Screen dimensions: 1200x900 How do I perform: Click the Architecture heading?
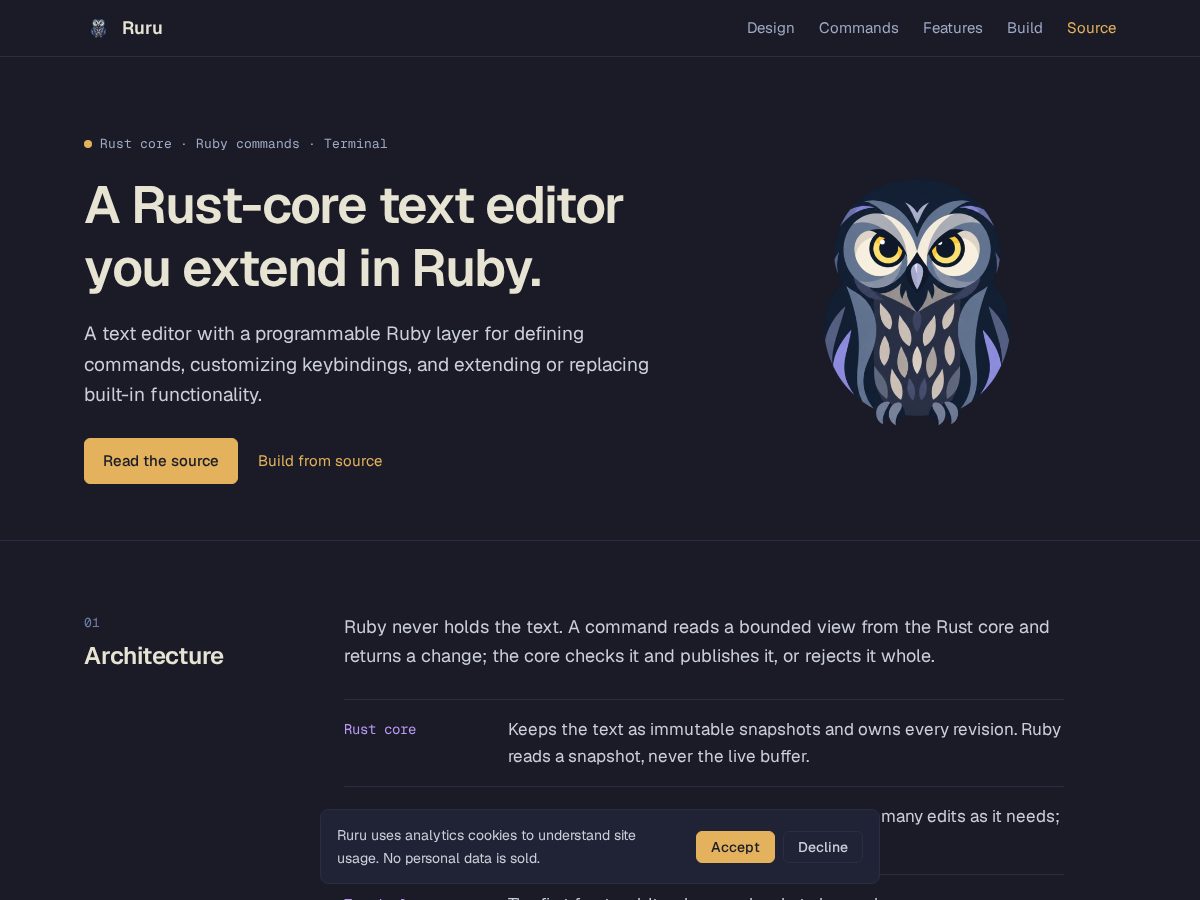click(154, 656)
